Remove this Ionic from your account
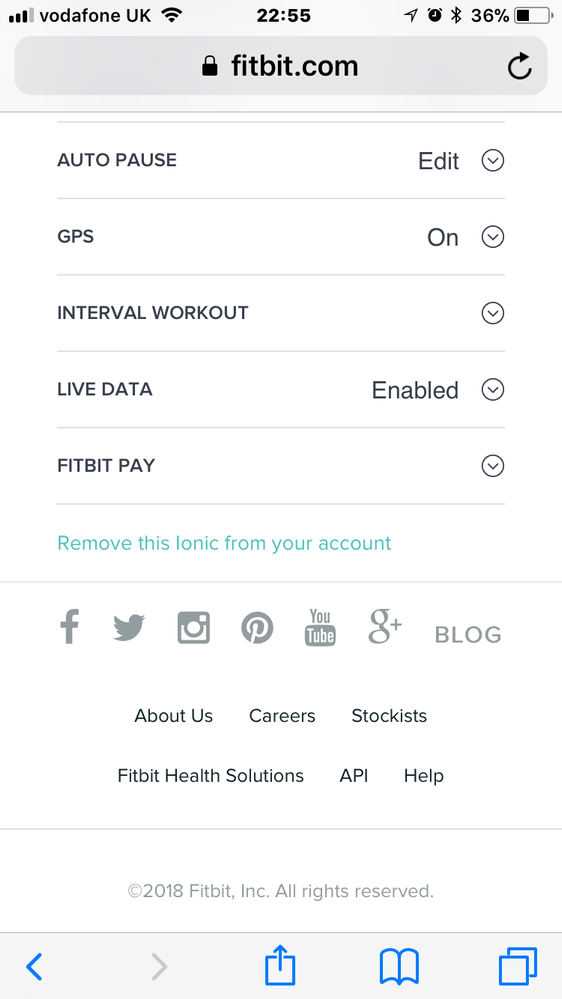The image size is (562, 999). (x=224, y=543)
